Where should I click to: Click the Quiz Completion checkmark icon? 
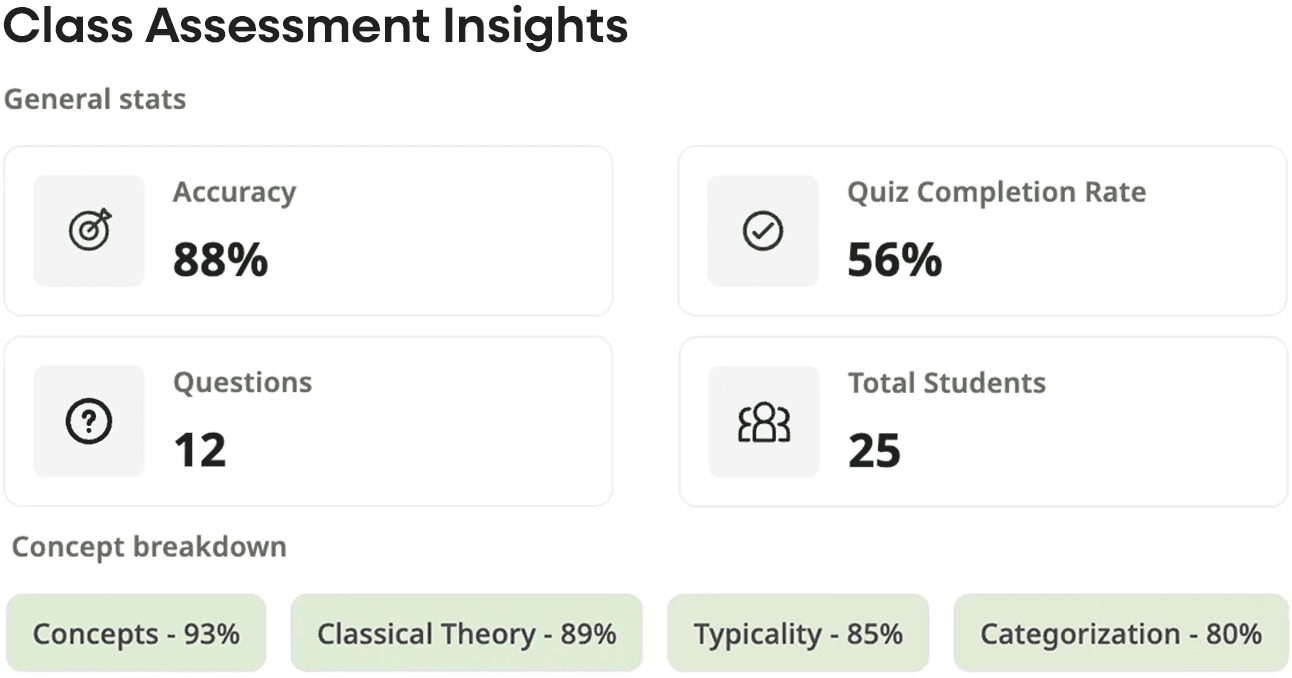coord(763,231)
